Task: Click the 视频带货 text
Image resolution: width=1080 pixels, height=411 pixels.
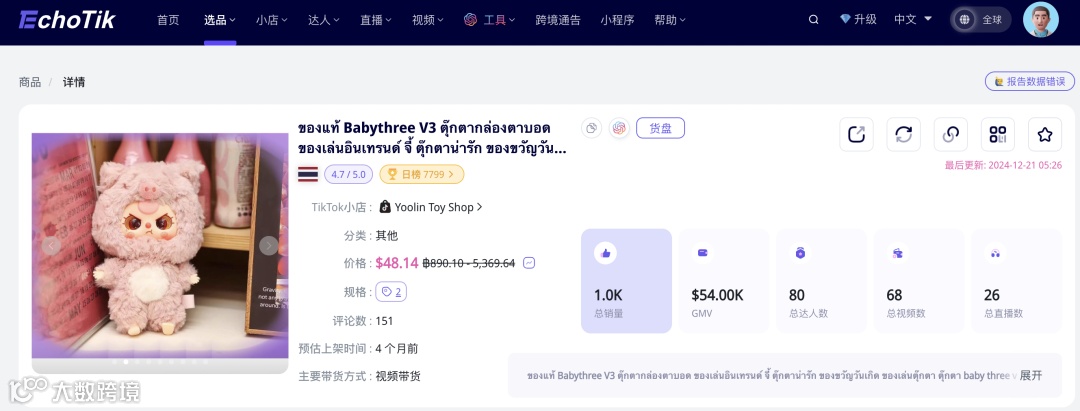Action: click(x=398, y=377)
